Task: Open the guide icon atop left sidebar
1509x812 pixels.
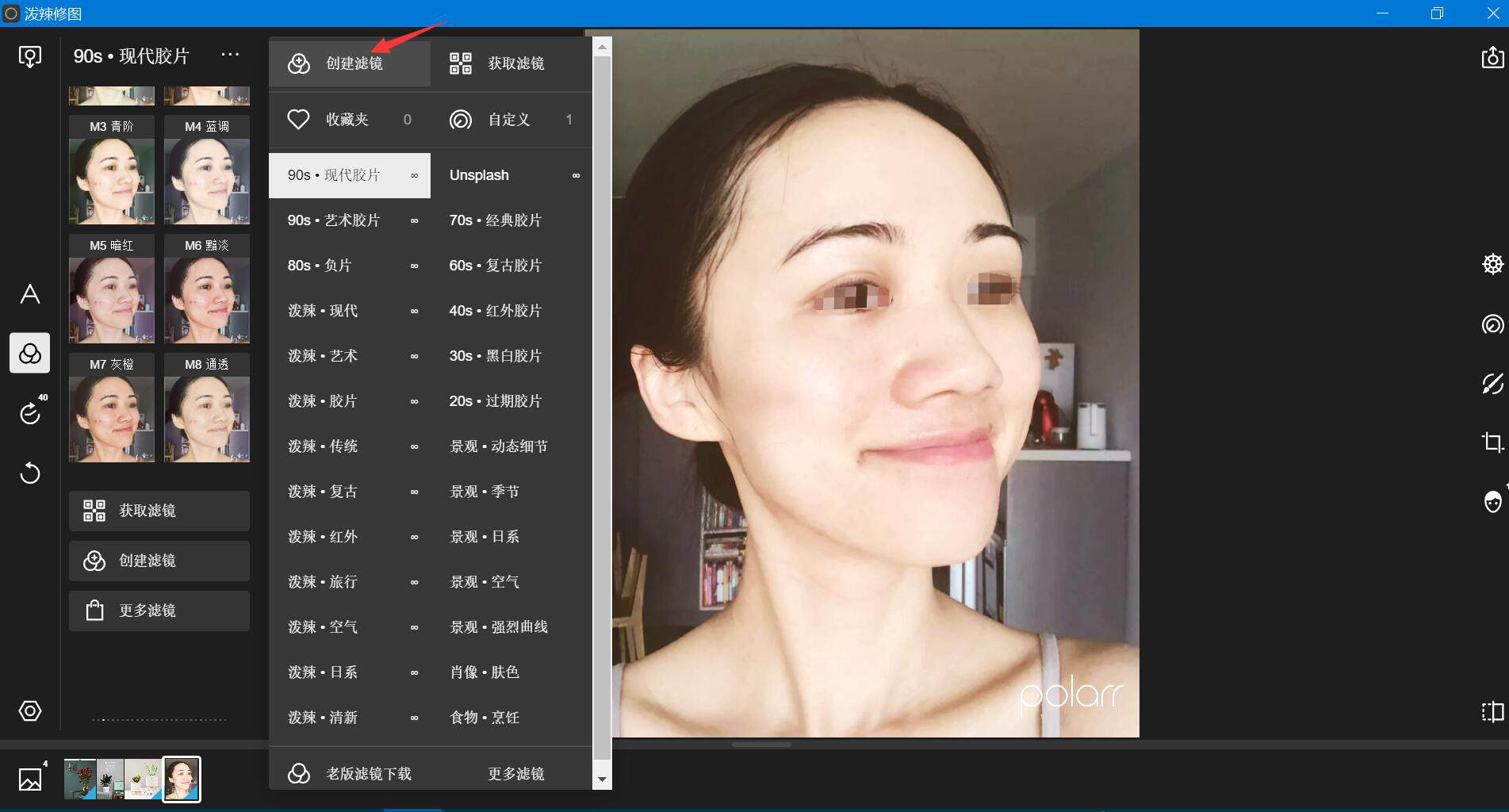Action: click(x=30, y=56)
